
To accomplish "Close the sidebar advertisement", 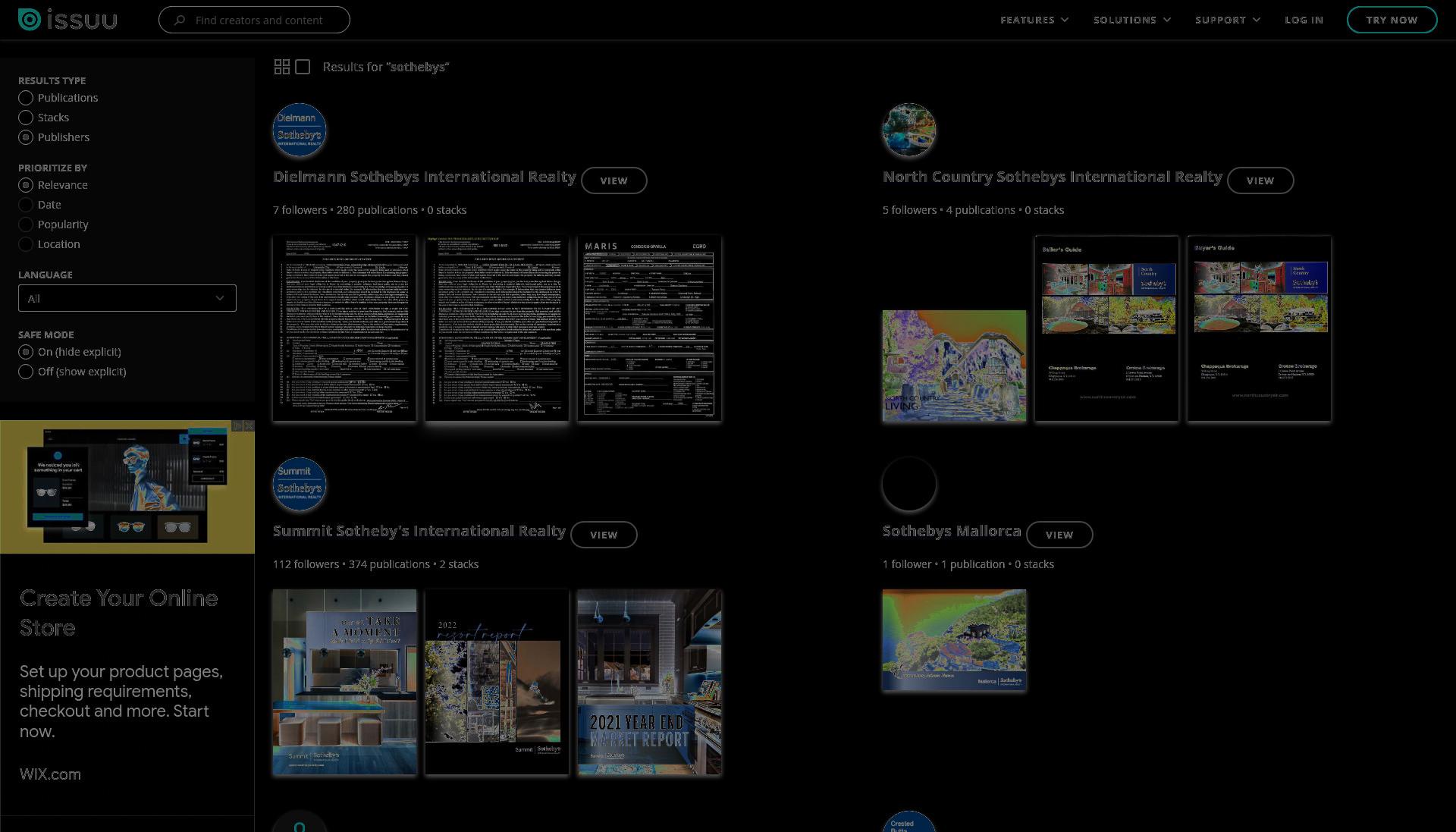I will (x=249, y=426).
